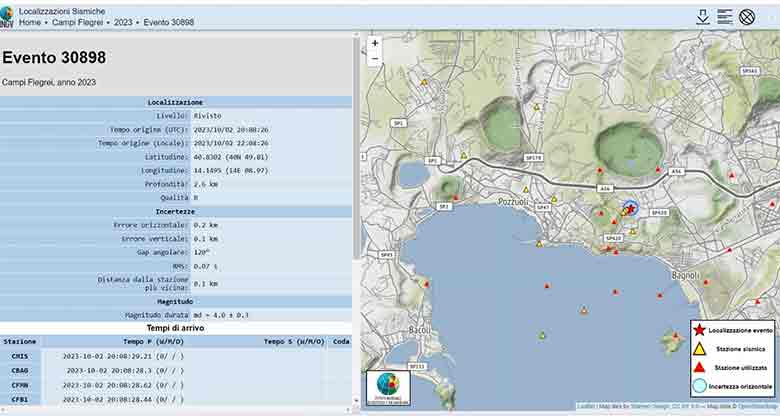Click the Leaflet attribution link
This screenshot has height=416, width=780.
(x=586, y=406)
